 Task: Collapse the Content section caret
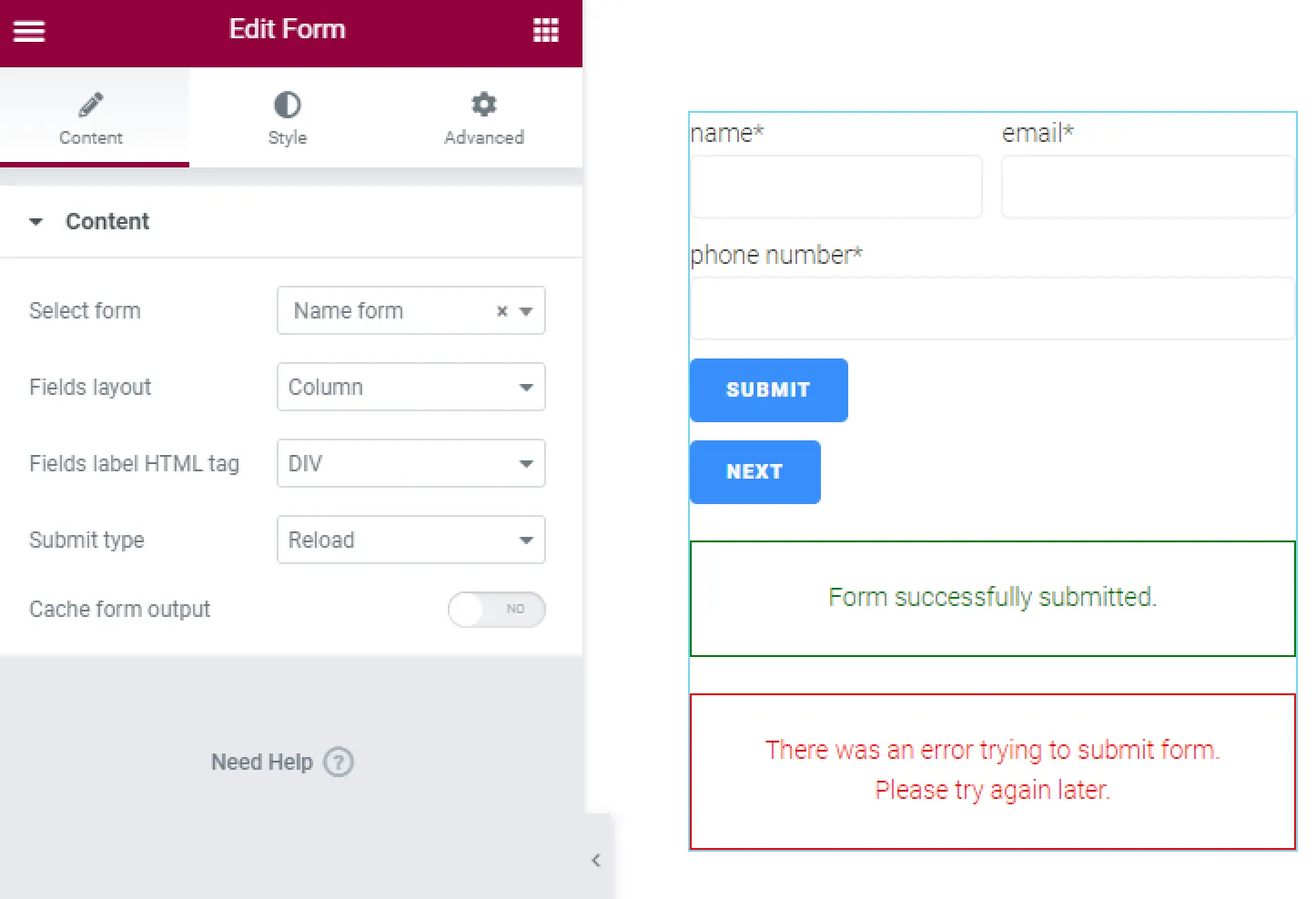coord(36,221)
